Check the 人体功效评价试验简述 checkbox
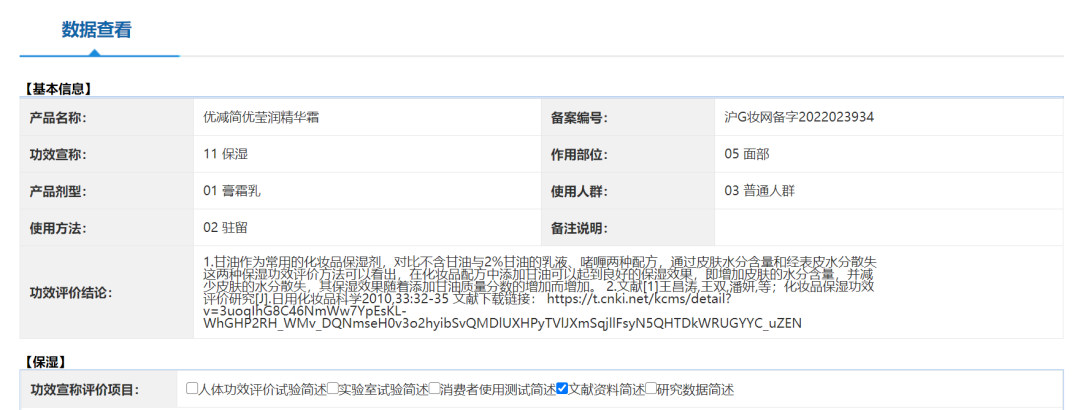 pyautogui.click(x=193, y=389)
